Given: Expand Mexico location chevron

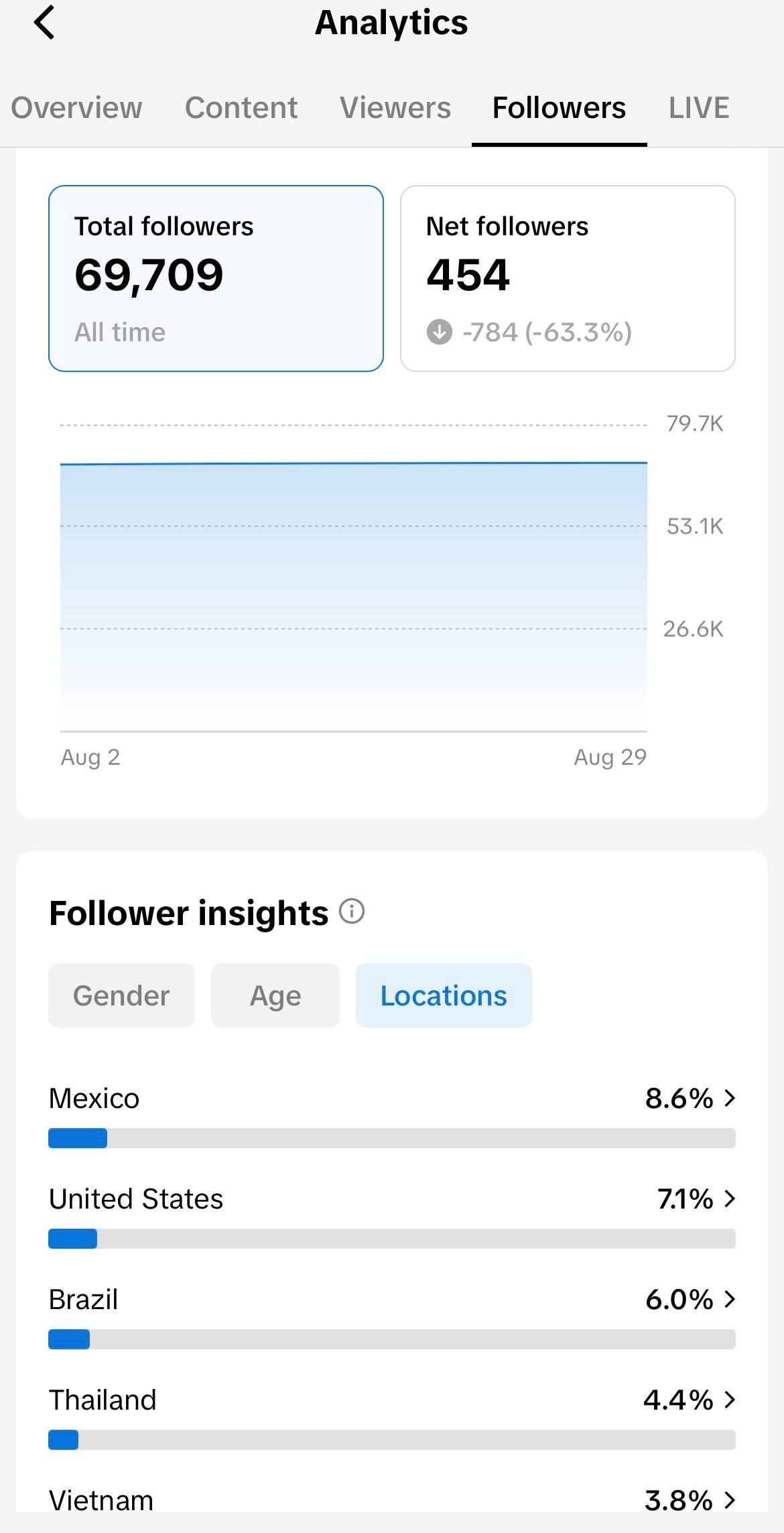Looking at the screenshot, I should pyautogui.click(x=730, y=1098).
